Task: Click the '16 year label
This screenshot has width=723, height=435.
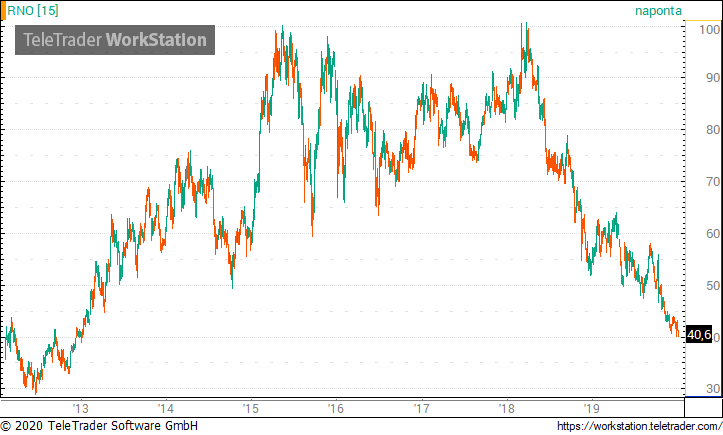Action: point(336,408)
